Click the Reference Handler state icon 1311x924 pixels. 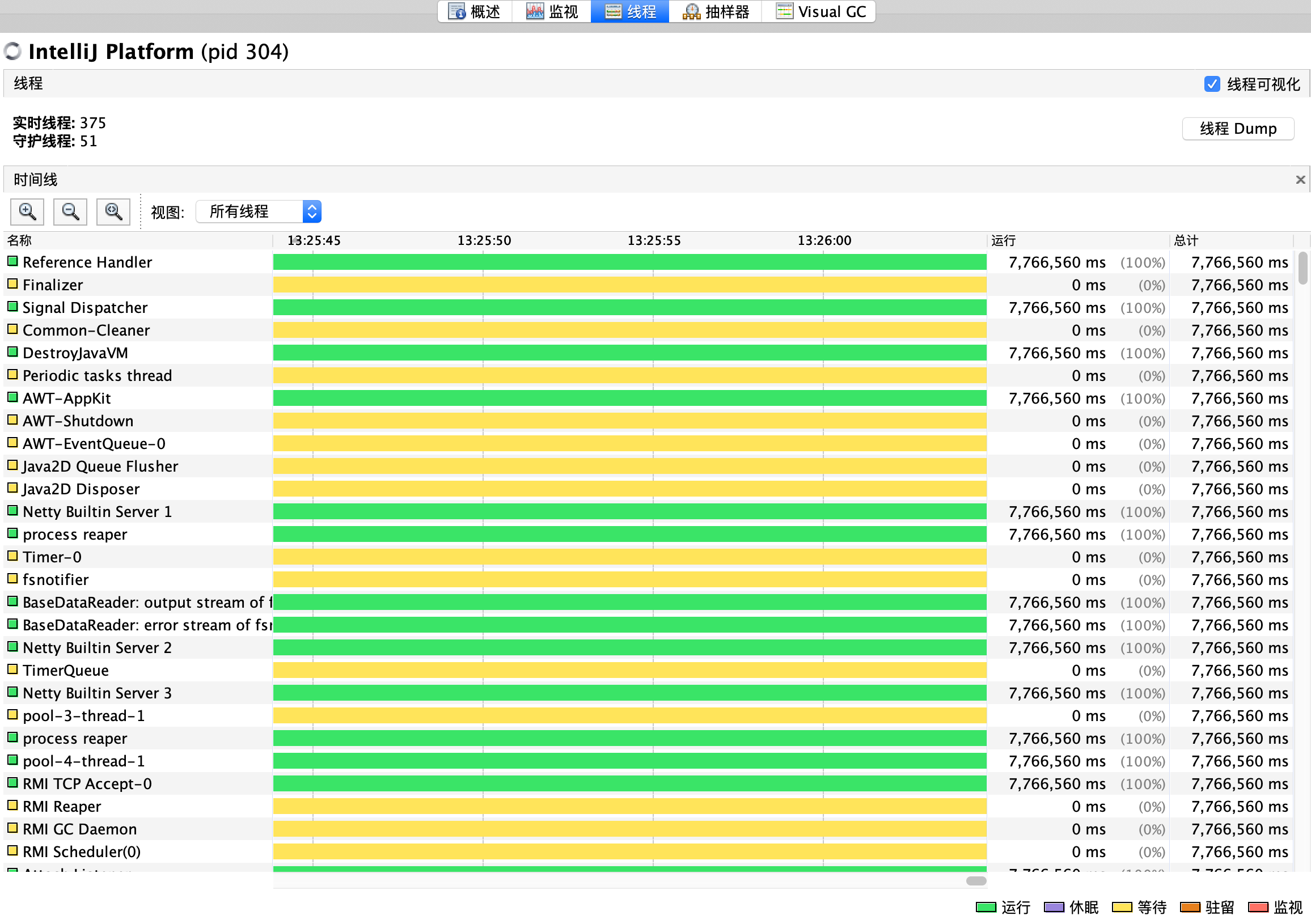(12, 261)
